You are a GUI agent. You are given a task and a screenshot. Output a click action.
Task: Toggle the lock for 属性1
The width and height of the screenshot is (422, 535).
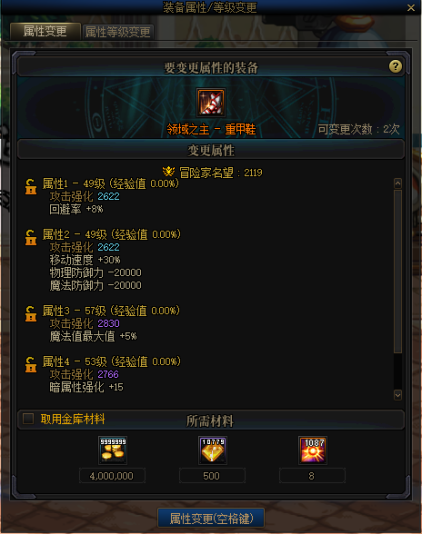click(31, 187)
